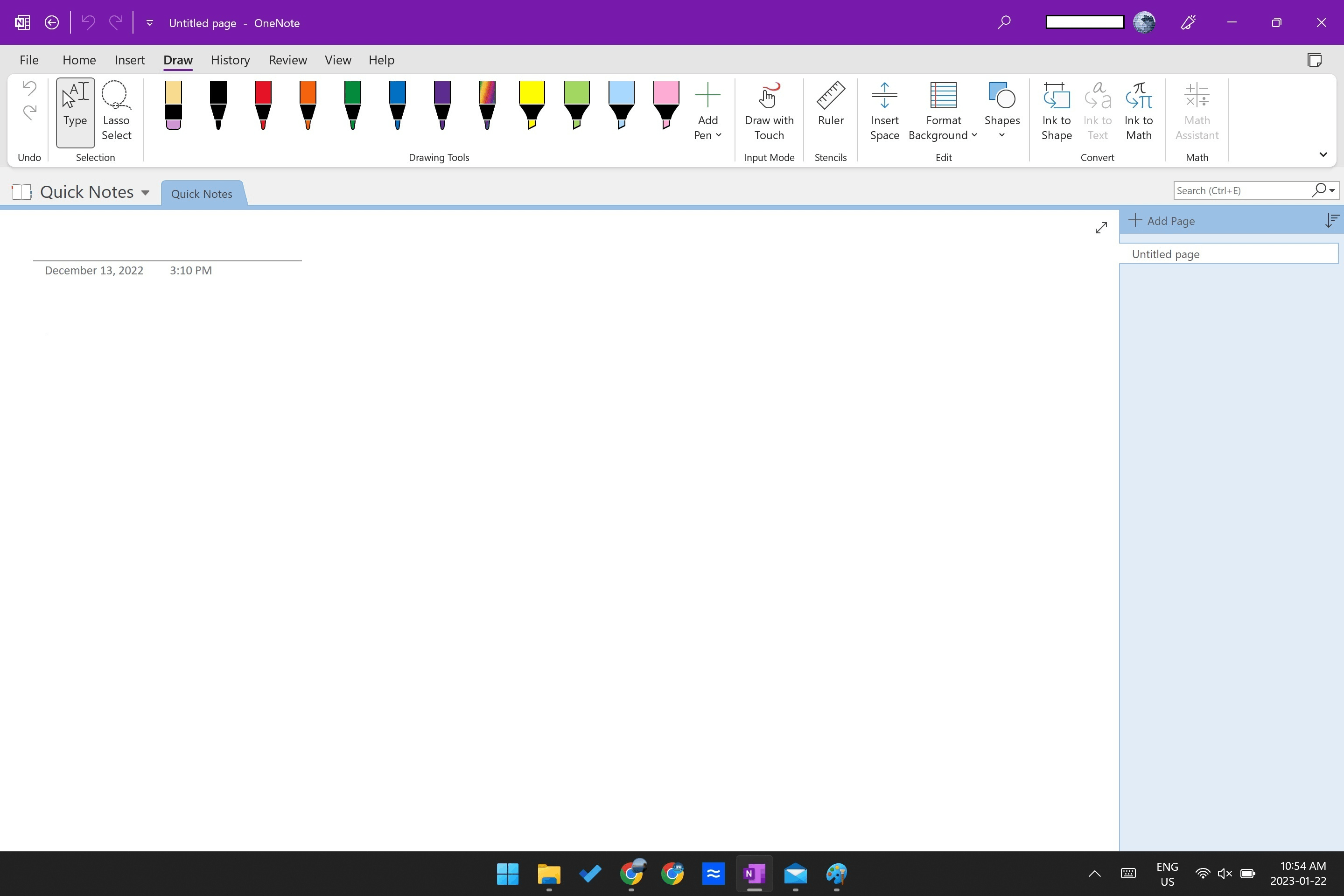Pick the yellow highlighter pen
The image size is (1344, 896).
[x=531, y=106]
